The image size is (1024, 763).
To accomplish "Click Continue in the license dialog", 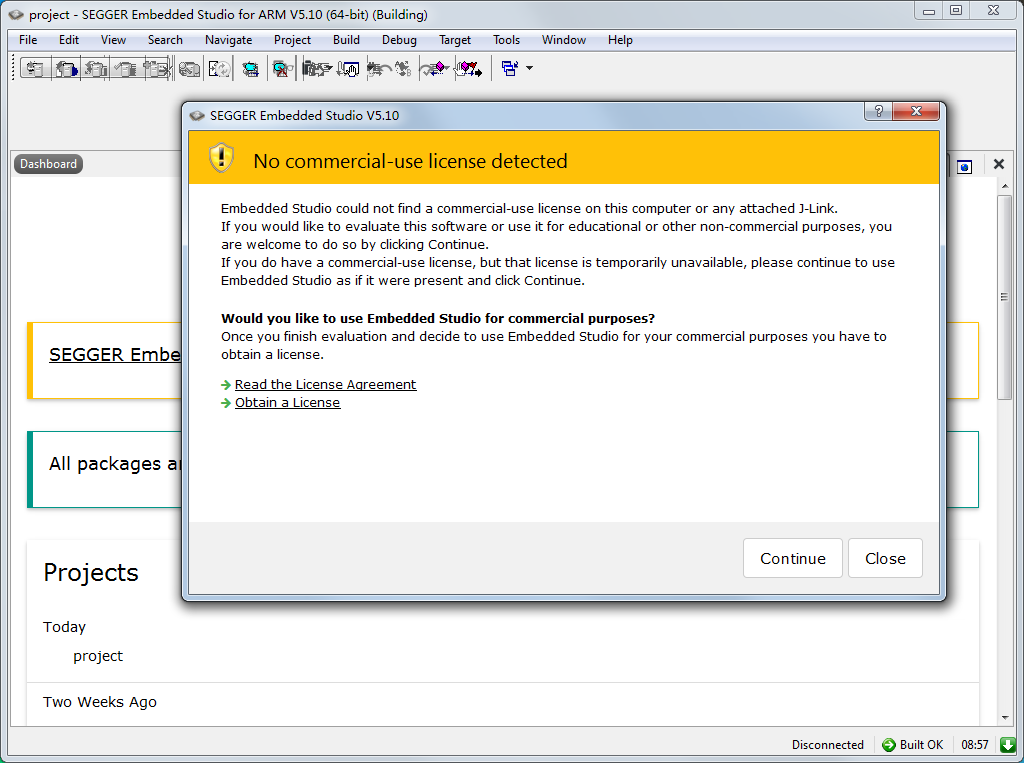I will coord(793,559).
